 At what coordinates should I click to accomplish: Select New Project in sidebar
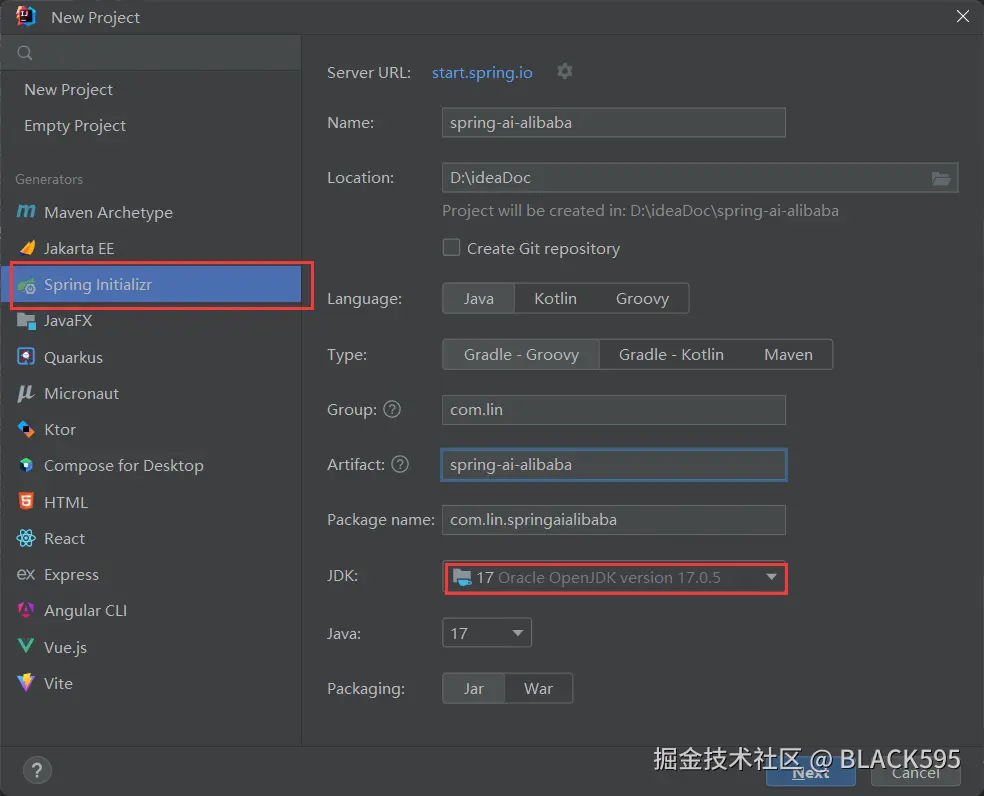coord(68,90)
